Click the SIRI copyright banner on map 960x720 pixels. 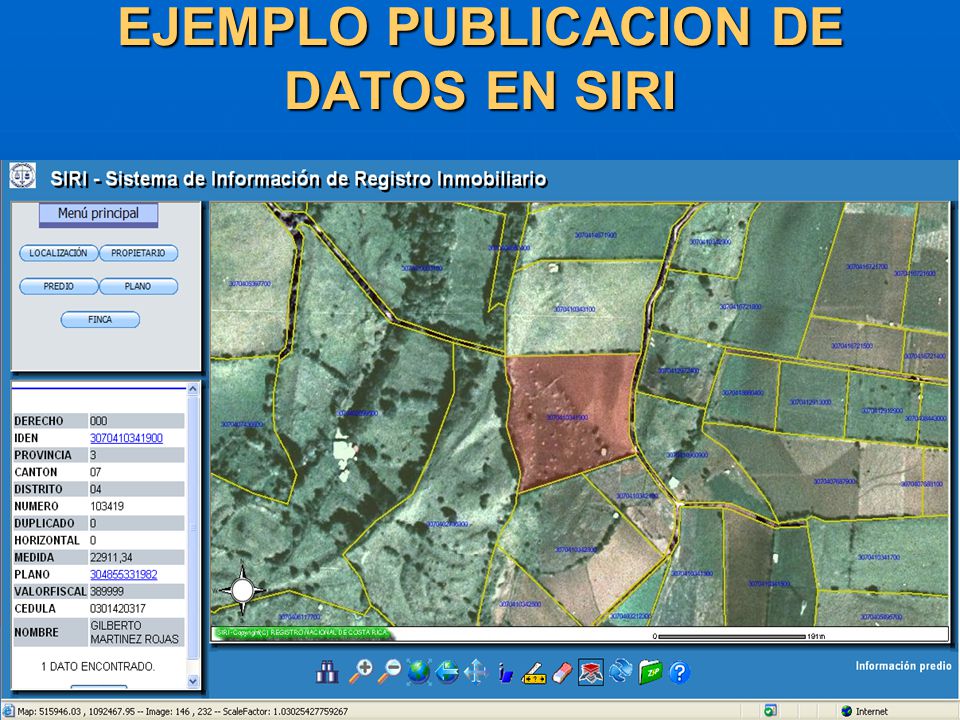point(302,632)
